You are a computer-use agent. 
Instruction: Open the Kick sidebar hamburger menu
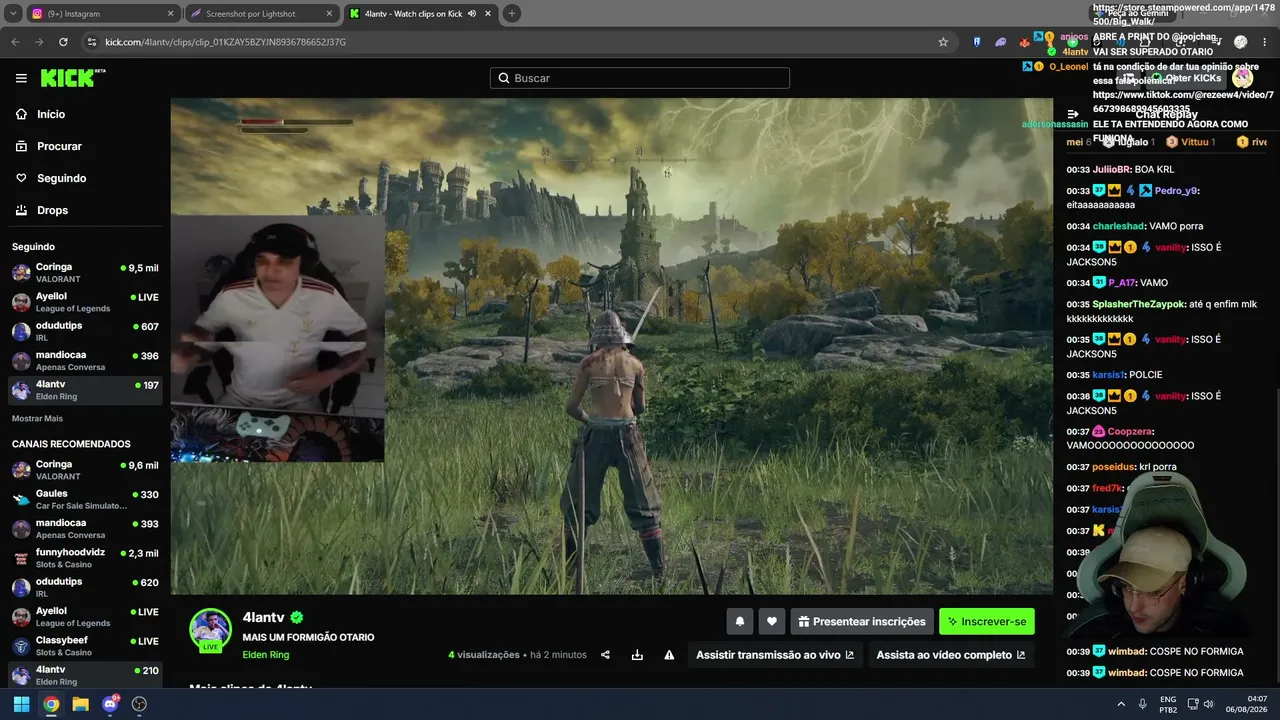click(21, 78)
